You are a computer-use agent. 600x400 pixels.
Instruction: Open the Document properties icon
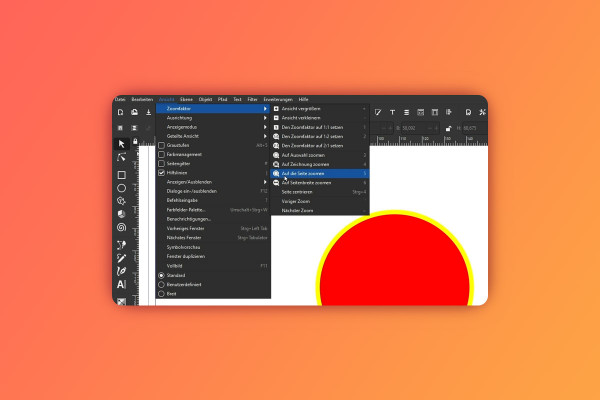point(468,112)
